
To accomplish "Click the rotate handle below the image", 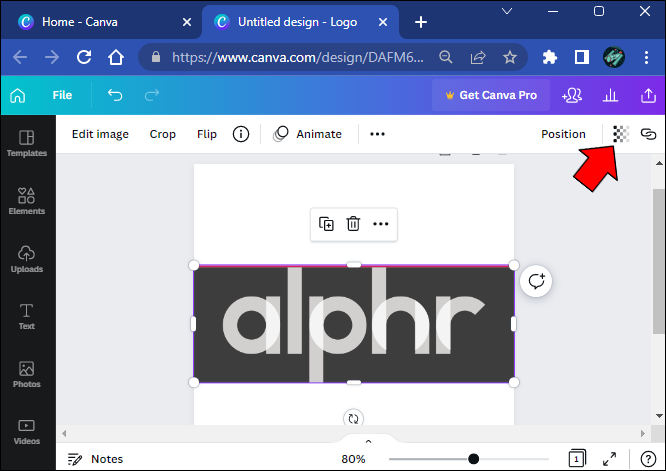I will tap(353, 418).
